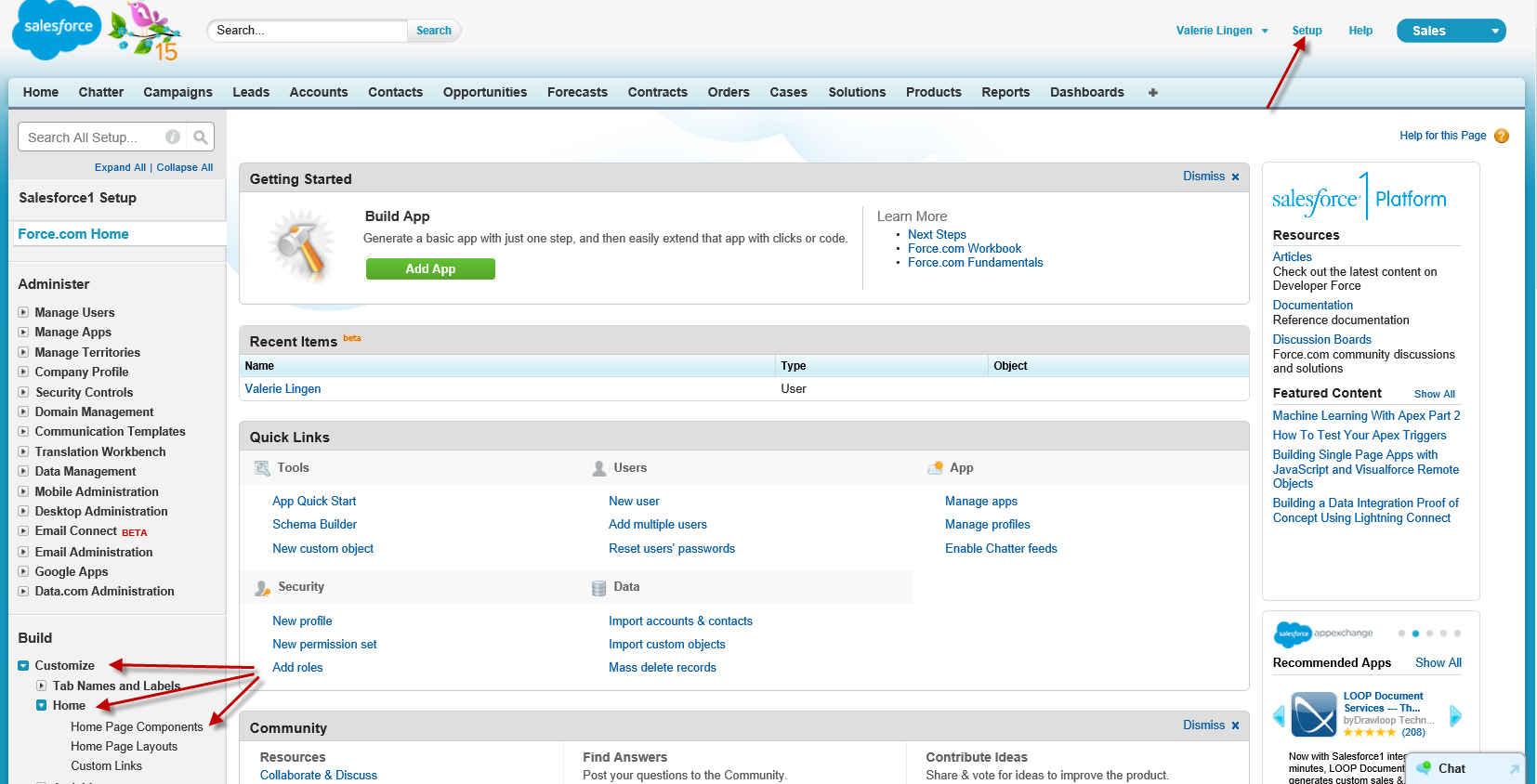
Task: Open Valerie Lingen in Recent Items
Action: 282,388
